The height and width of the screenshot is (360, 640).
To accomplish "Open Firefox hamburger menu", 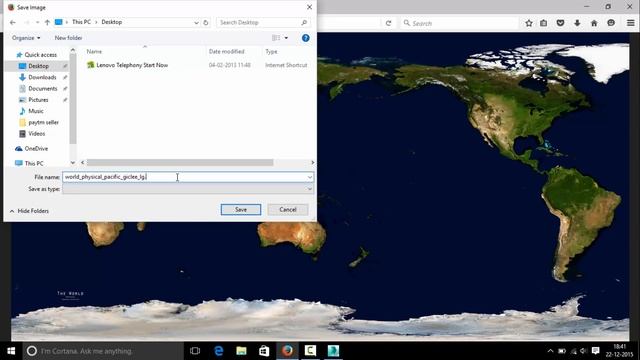I will 631,23.
